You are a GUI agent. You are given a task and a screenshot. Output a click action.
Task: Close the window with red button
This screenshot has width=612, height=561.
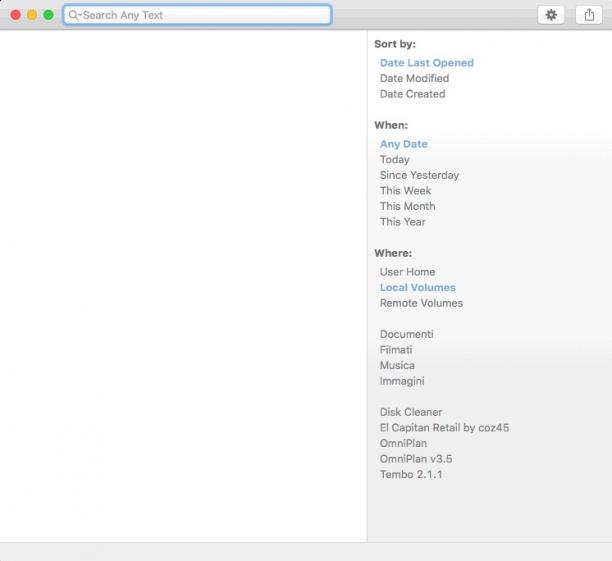pos(16,15)
